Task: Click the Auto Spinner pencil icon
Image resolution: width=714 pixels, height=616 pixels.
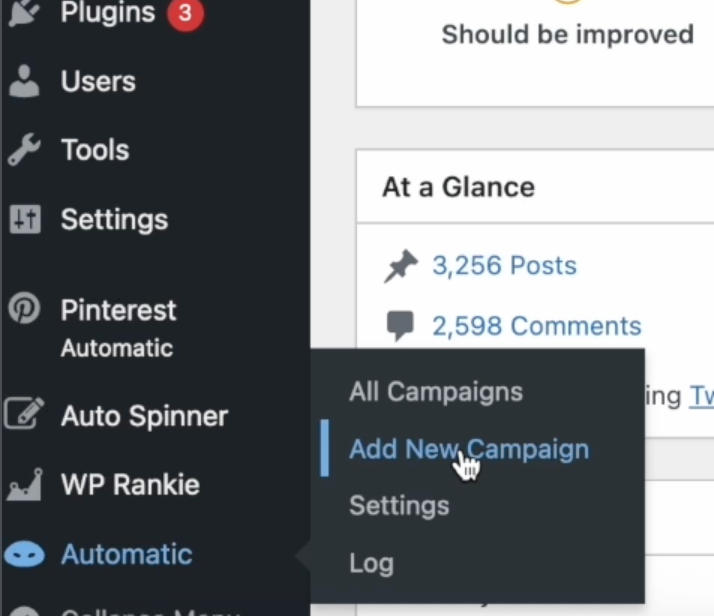Action: pos(24,415)
